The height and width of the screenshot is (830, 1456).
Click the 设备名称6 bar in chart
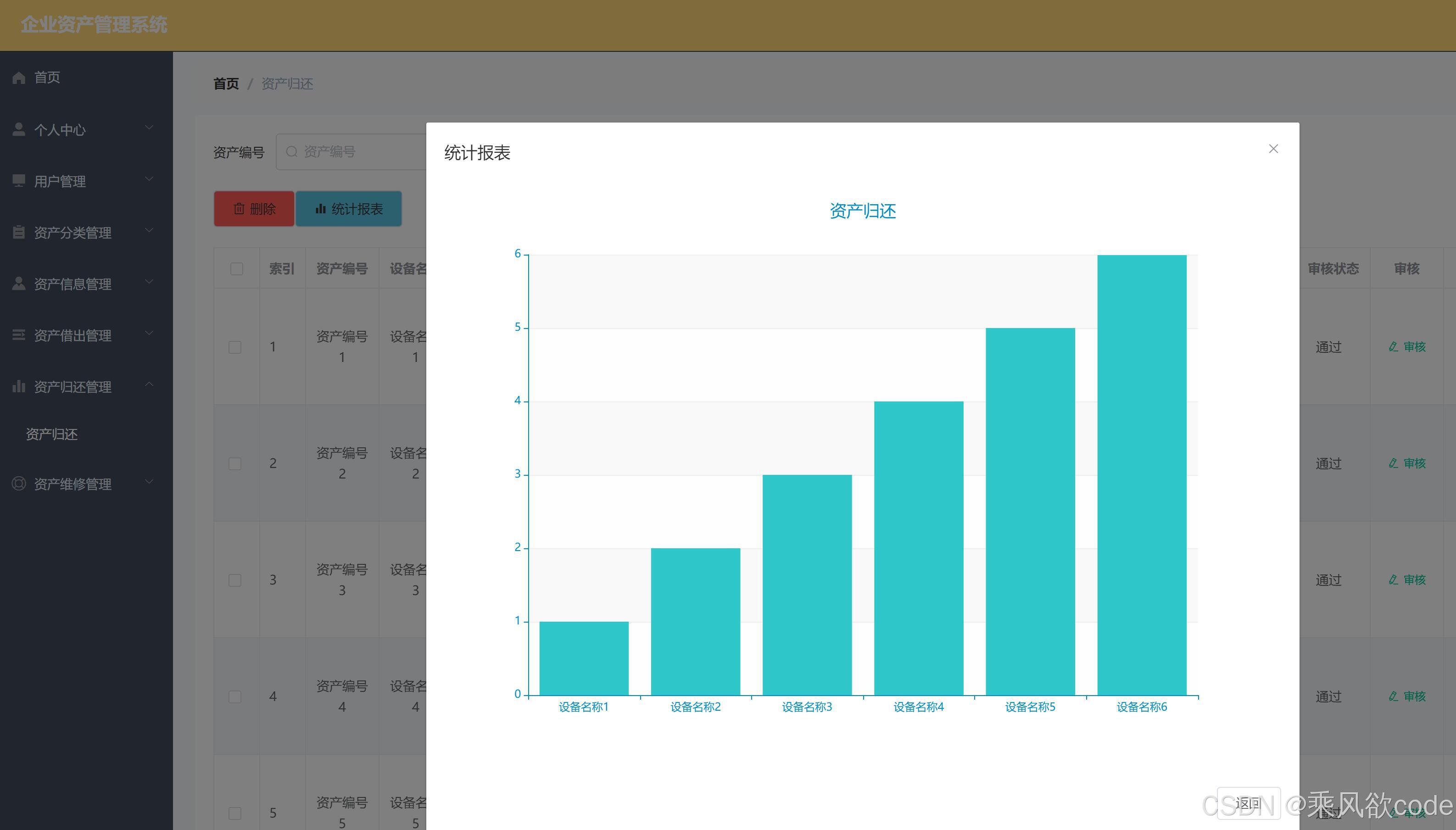(1141, 474)
